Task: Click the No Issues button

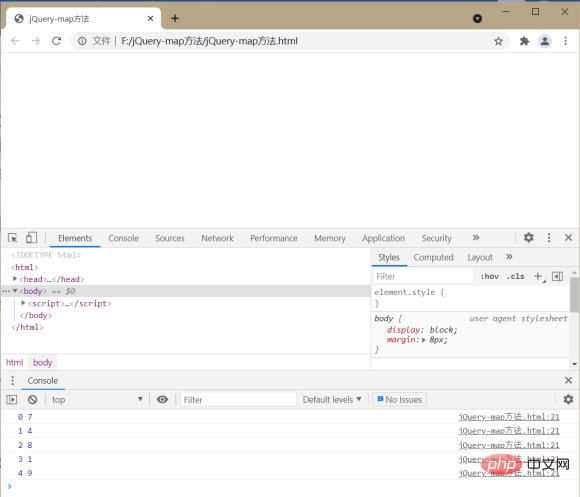Action: [399, 400]
